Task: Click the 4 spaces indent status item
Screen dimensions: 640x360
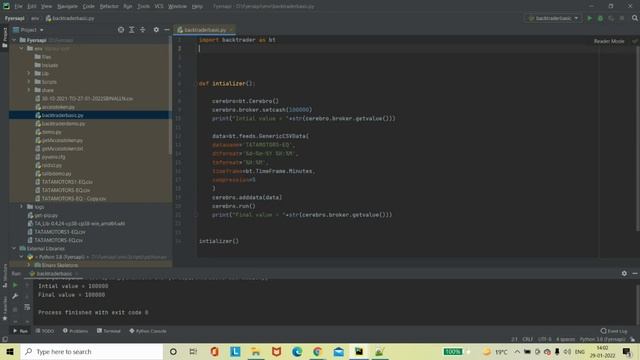Action: coord(565,339)
